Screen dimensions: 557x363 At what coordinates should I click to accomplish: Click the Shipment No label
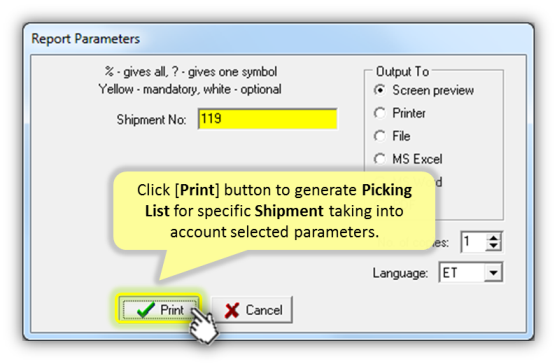pos(151,120)
